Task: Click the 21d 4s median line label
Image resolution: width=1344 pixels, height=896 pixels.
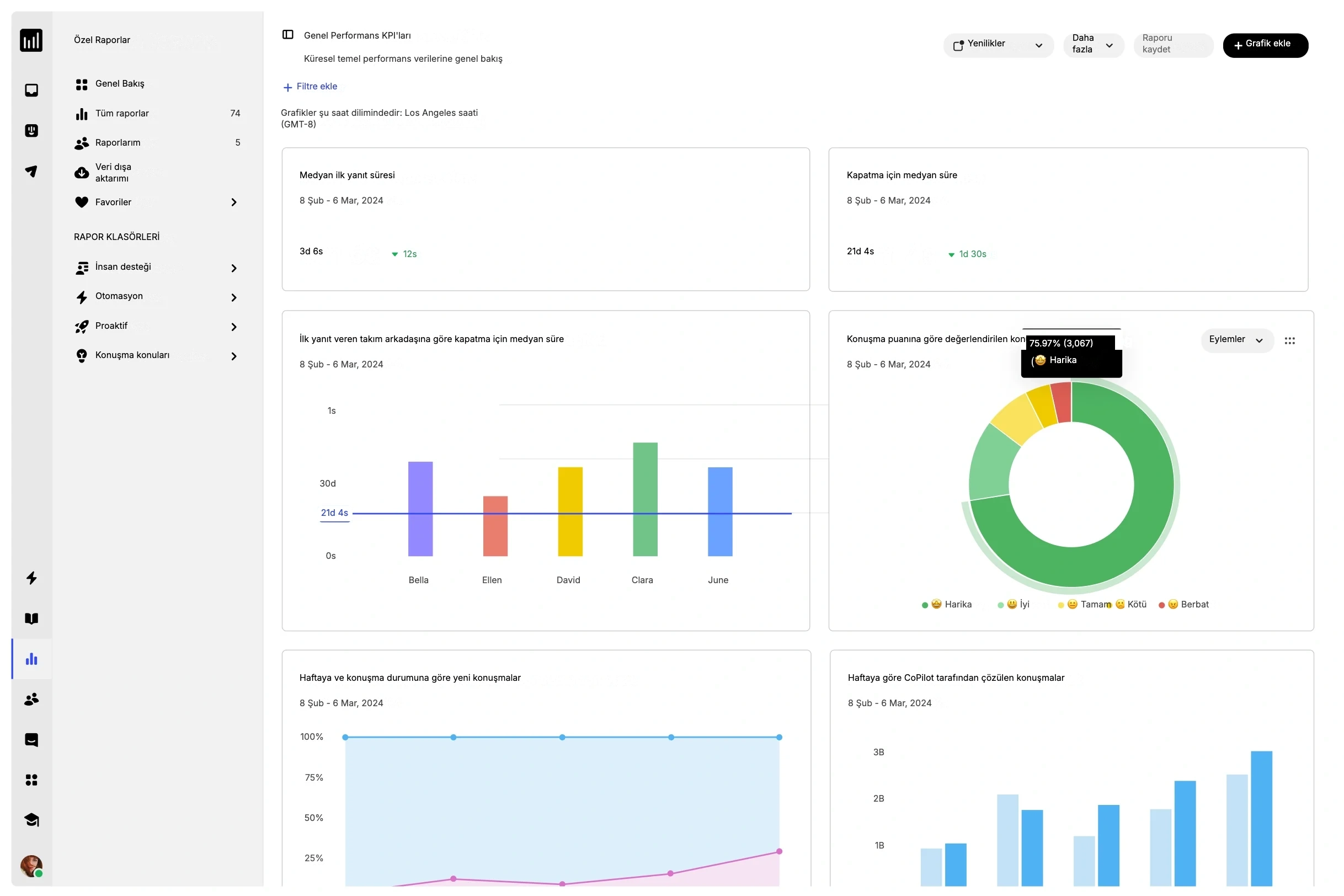Action: click(334, 513)
